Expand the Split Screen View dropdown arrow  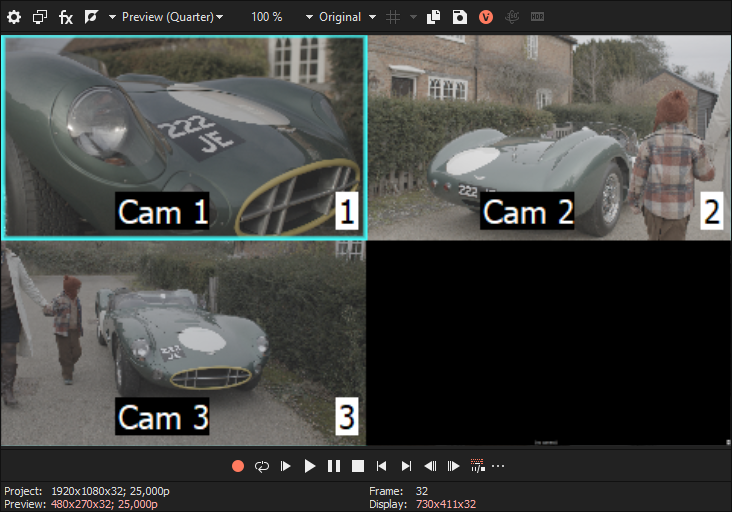[x=112, y=17]
